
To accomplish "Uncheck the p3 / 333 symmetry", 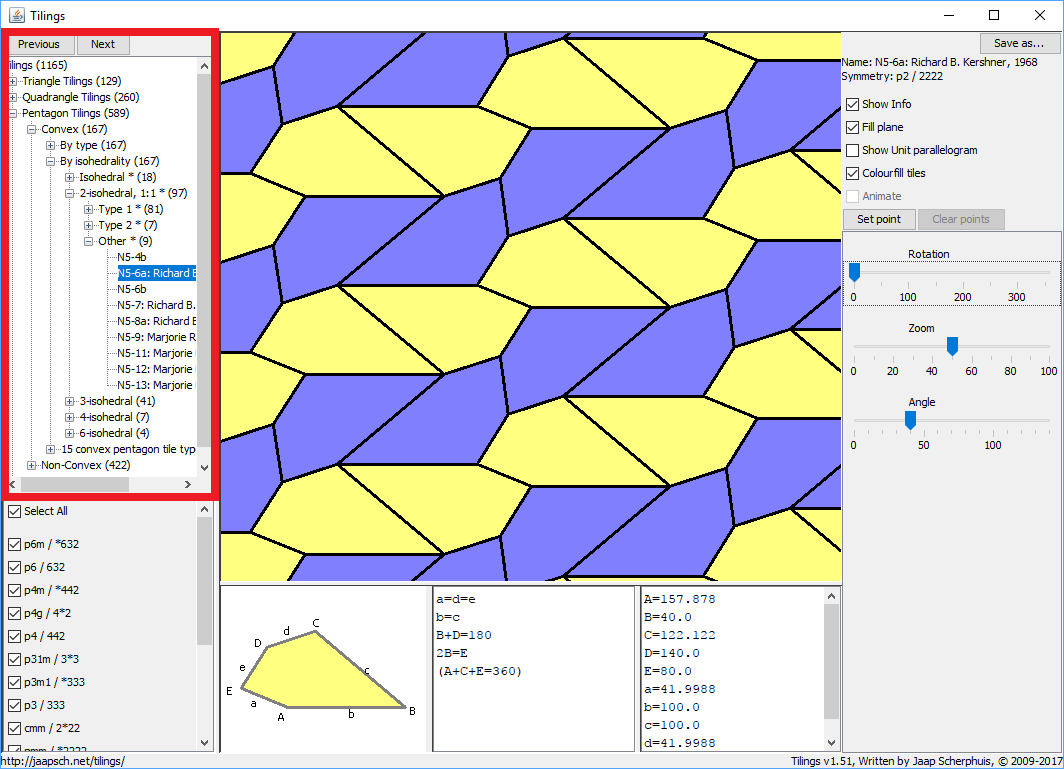I will click(14, 706).
